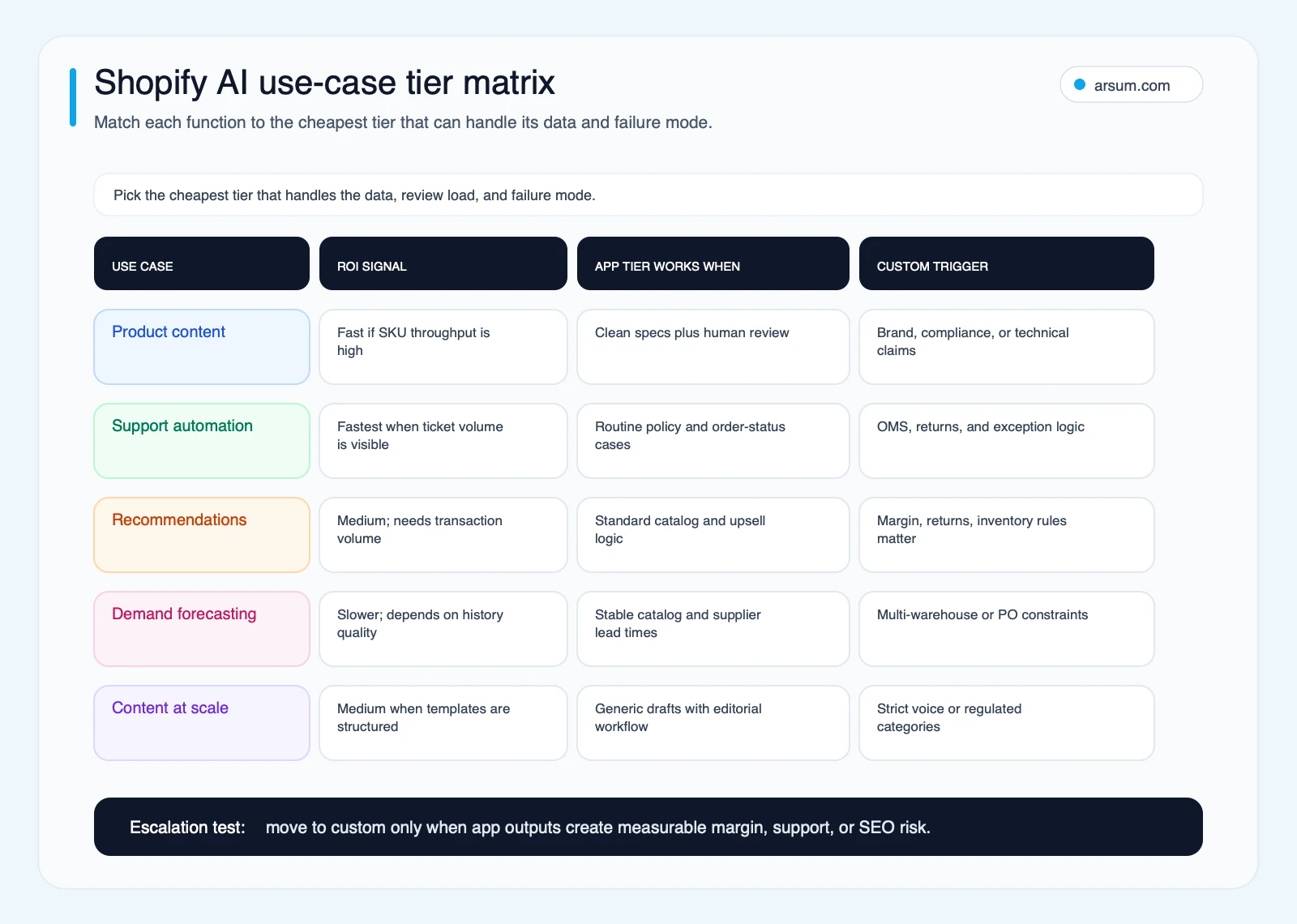
Task: Click 'Strict voice or regulated categories' cell
Action: click(x=1006, y=723)
